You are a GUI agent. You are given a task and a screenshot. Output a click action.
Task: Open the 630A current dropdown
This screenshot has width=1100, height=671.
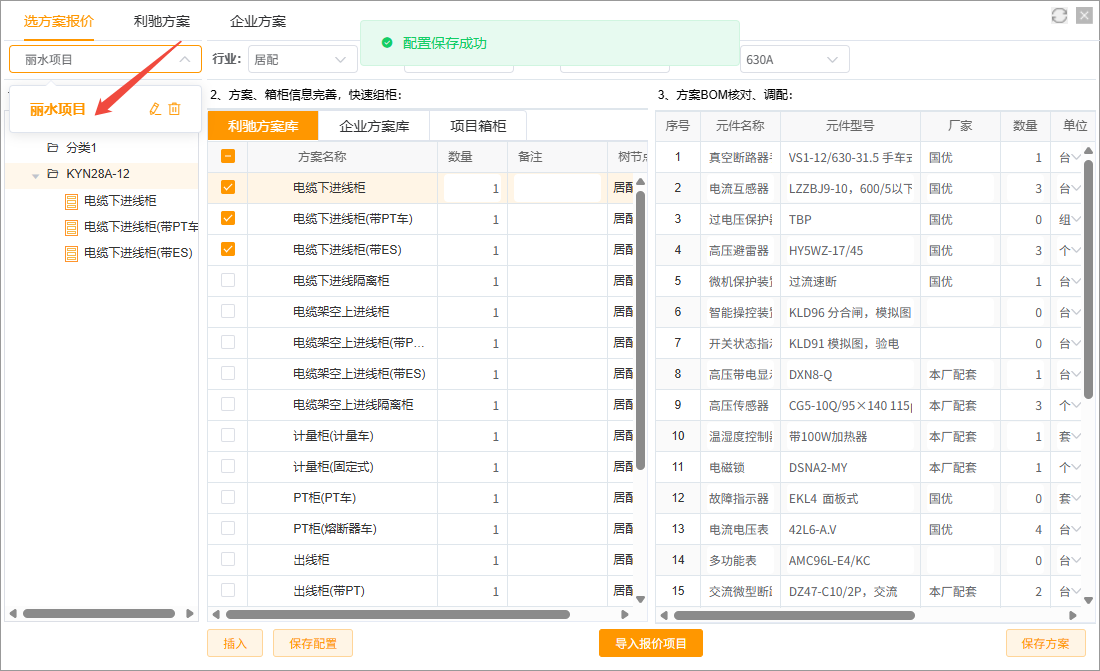(794, 60)
